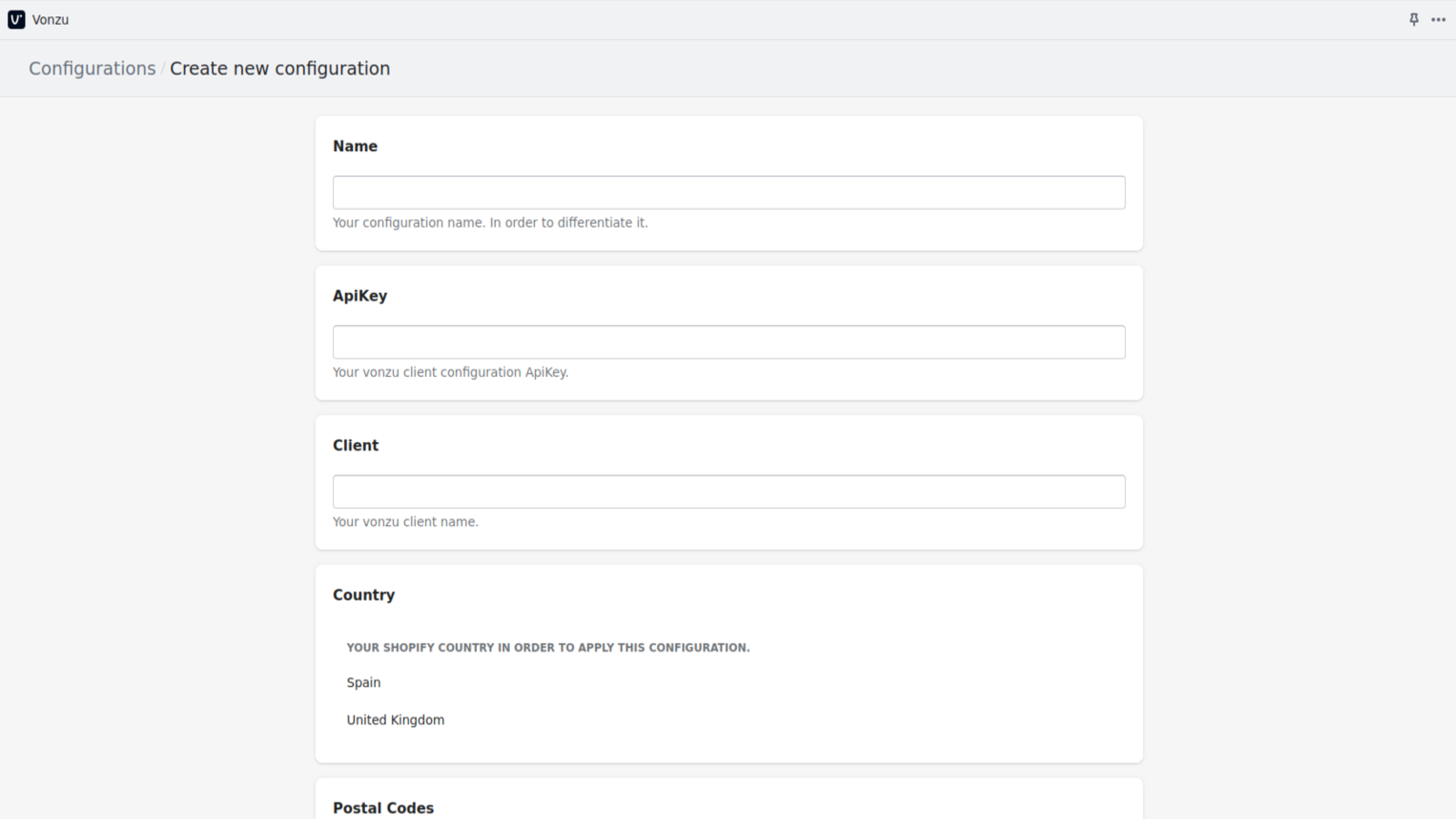Navigate back via the Configurations breadcrumb
This screenshot has height=819, width=1456.
[x=91, y=68]
